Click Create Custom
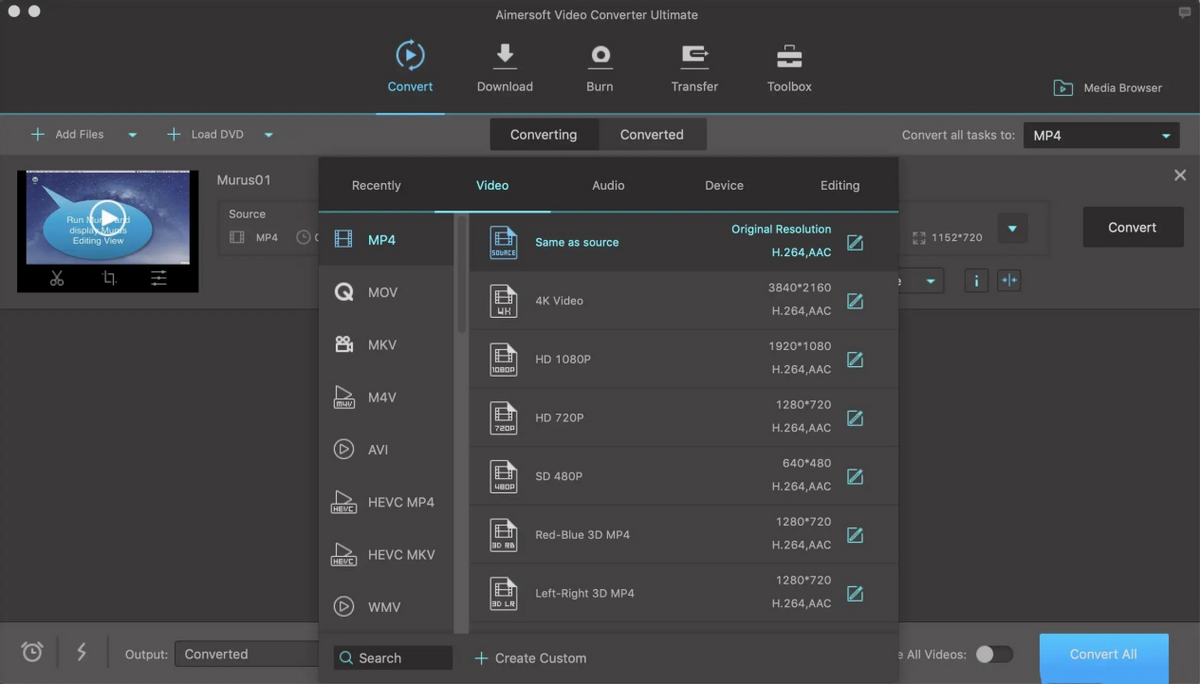1200x684 pixels. click(x=530, y=658)
